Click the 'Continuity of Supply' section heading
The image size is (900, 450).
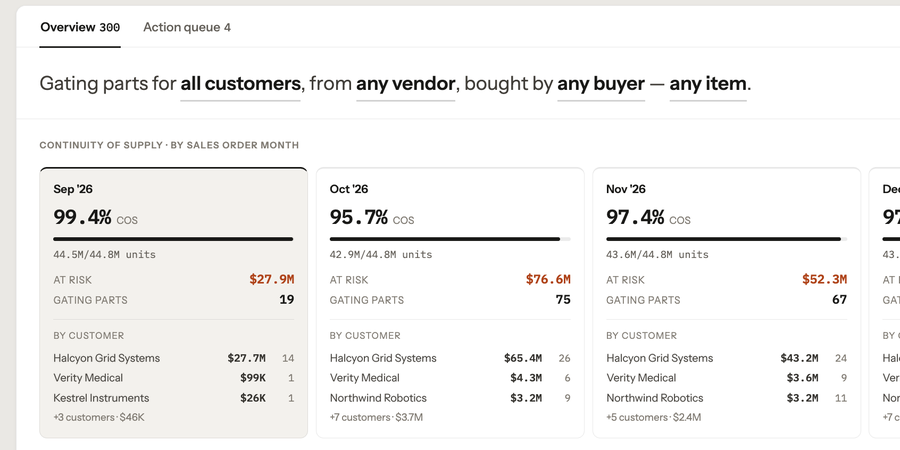pos(169,145)
